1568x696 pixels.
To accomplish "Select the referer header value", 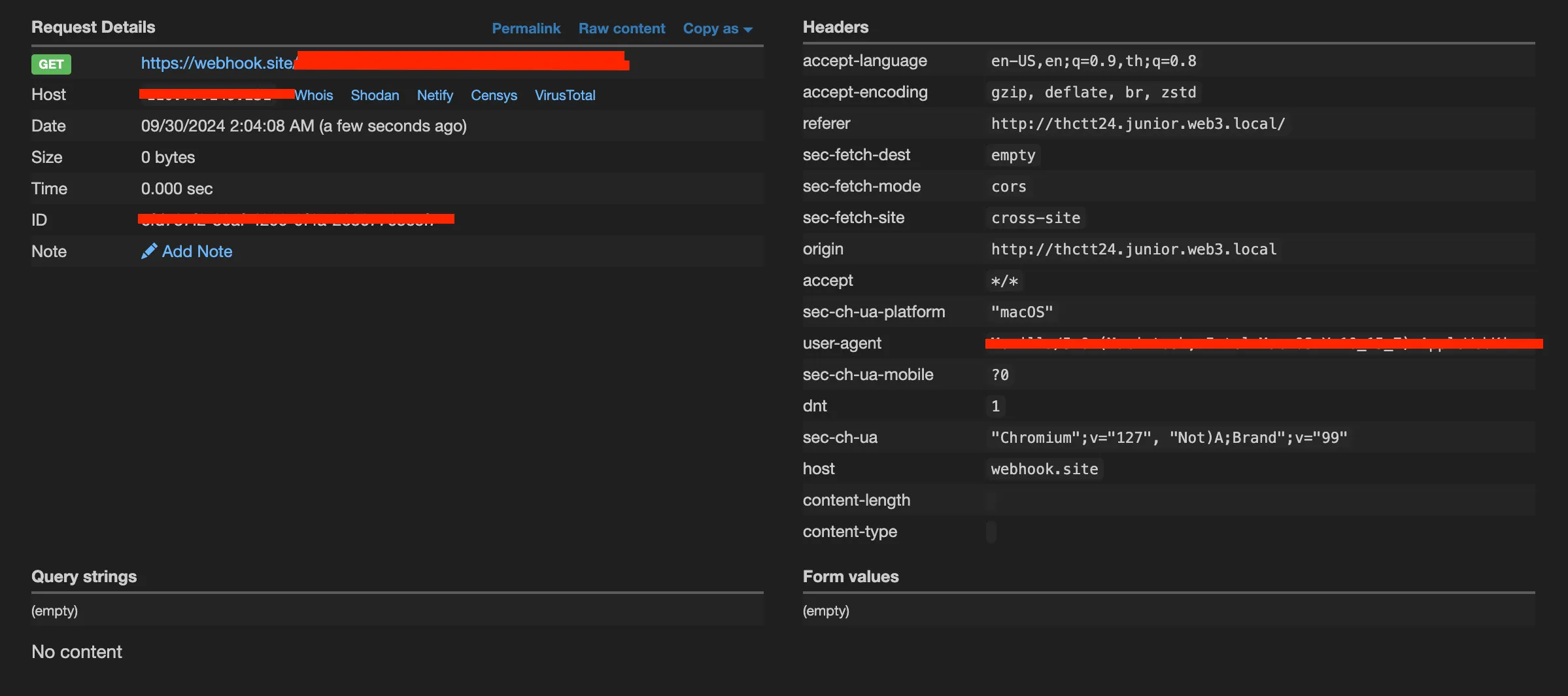I will click(1138, 124).
